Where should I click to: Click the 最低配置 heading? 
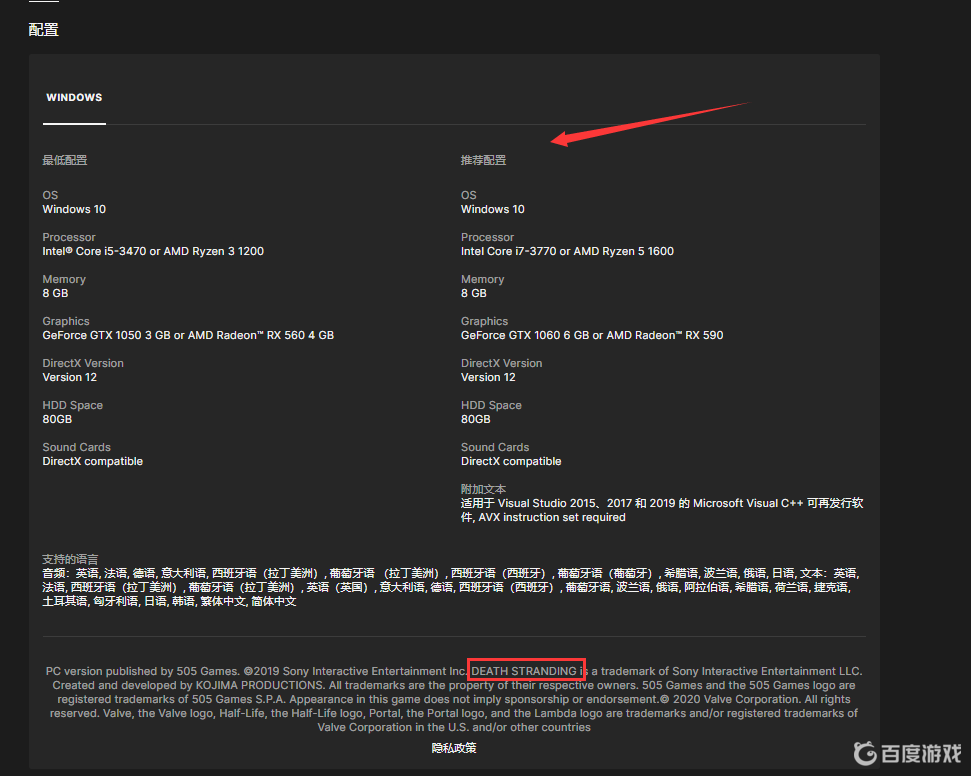click(64, 160)
